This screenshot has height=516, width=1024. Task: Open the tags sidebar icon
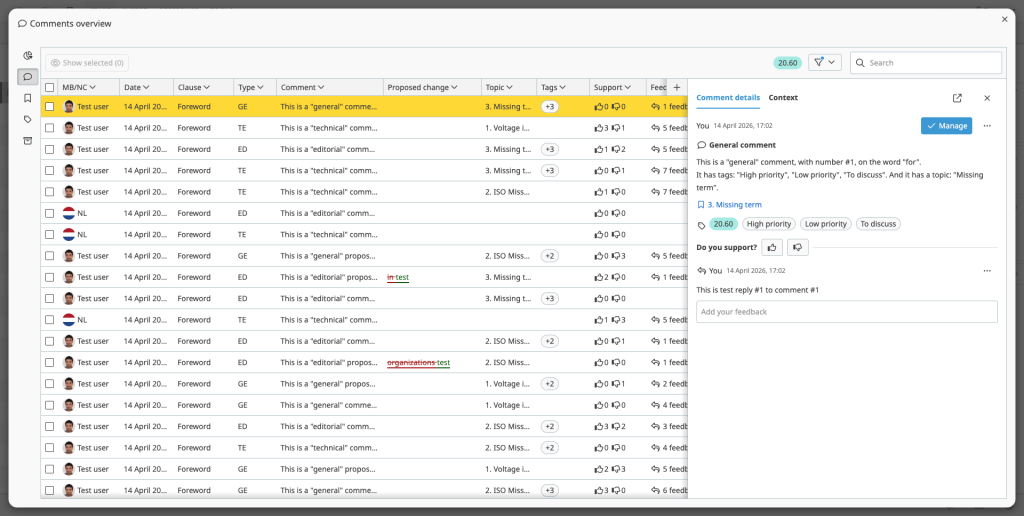(27, 120)
